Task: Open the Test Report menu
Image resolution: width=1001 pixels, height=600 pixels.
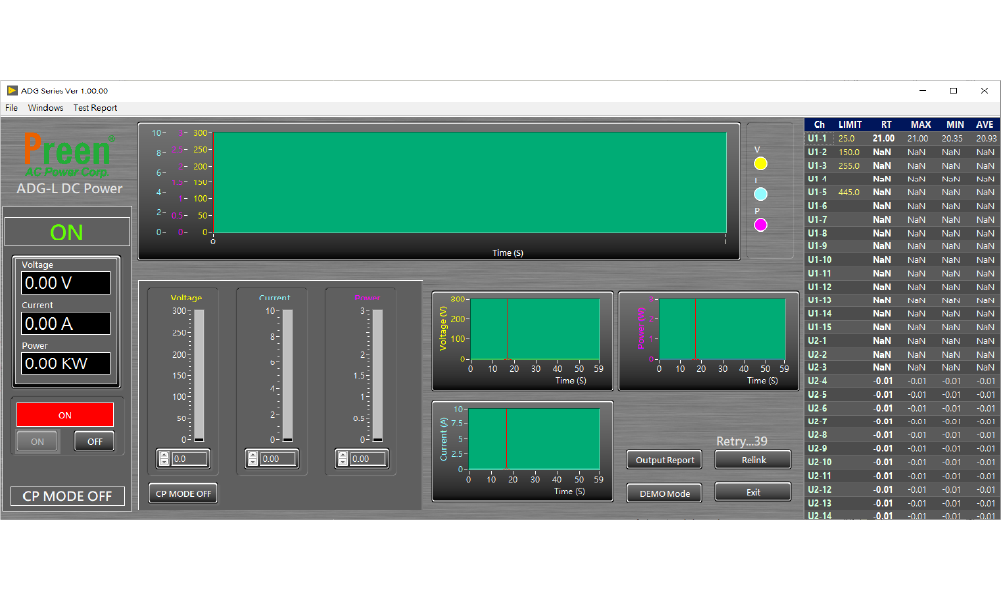Action: [x=95, y=108]
